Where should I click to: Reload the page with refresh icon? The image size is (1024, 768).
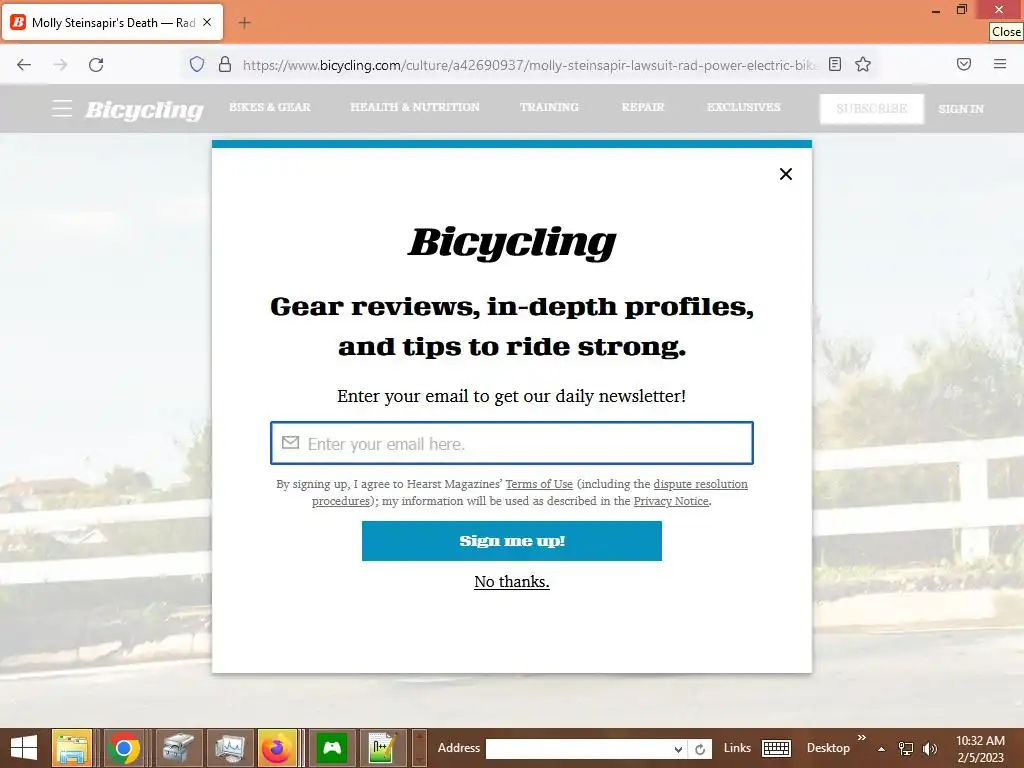(96, 65)
